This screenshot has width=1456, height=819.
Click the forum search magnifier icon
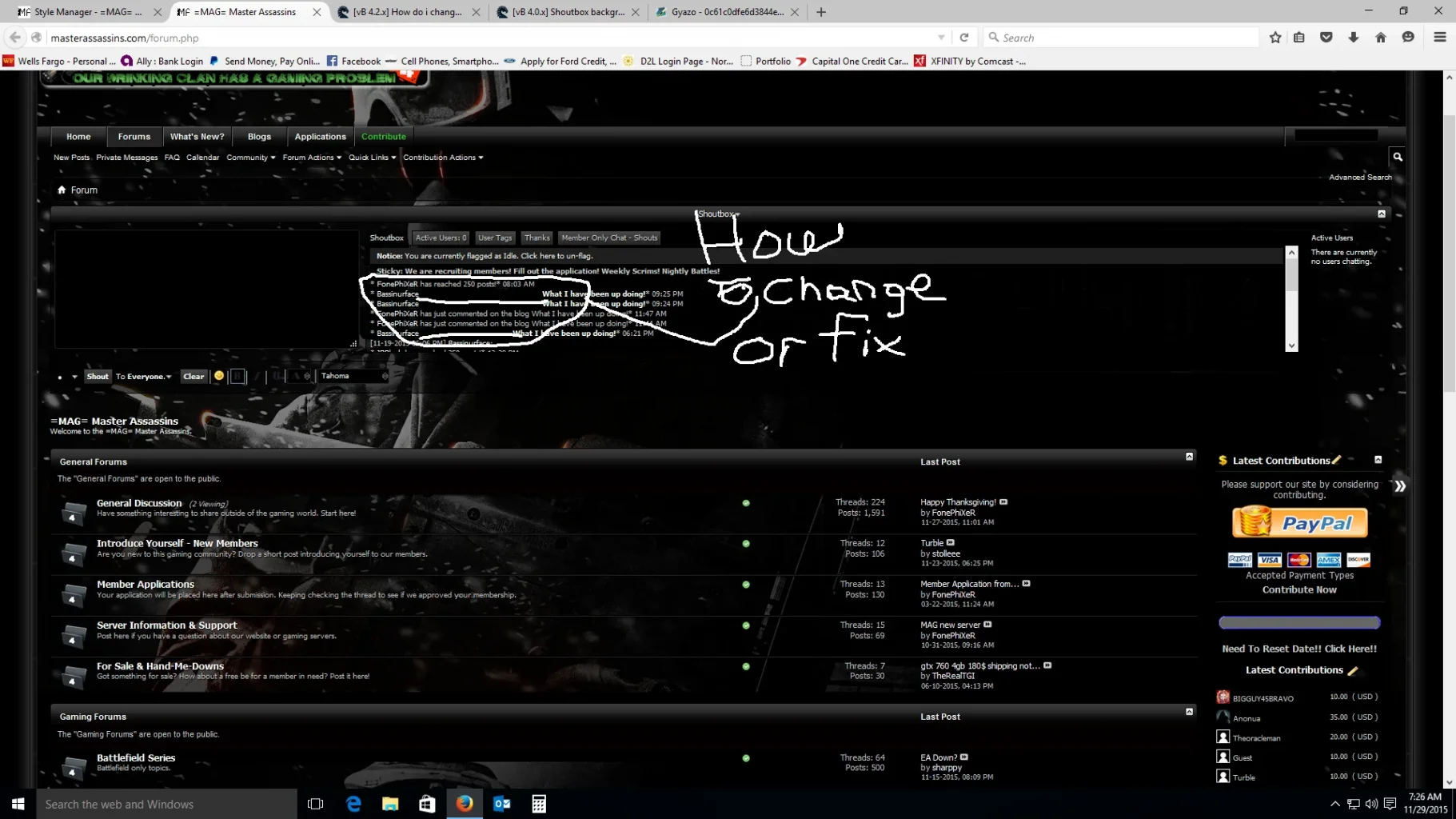click(x=1398, y=157)
